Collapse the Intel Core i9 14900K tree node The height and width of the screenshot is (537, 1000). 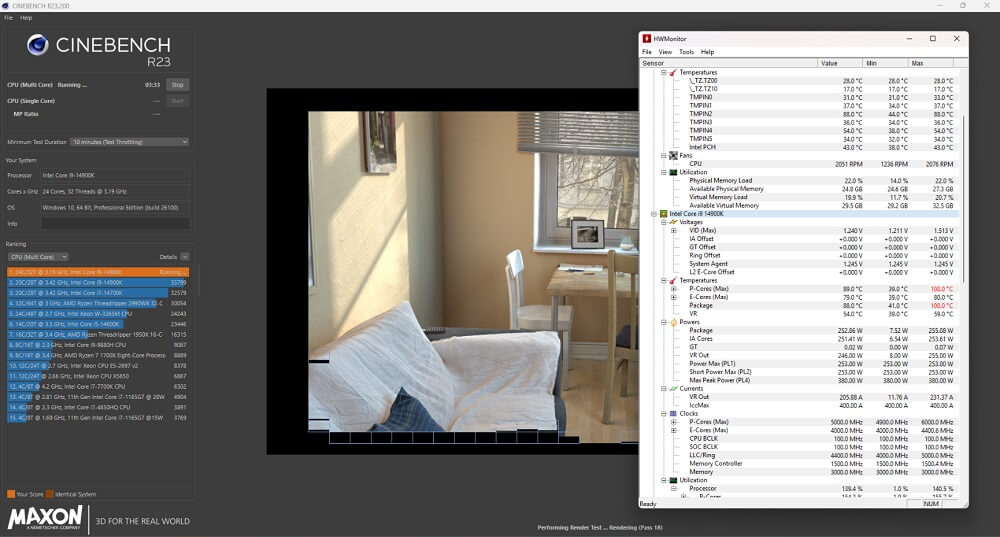tap(653, 214)
